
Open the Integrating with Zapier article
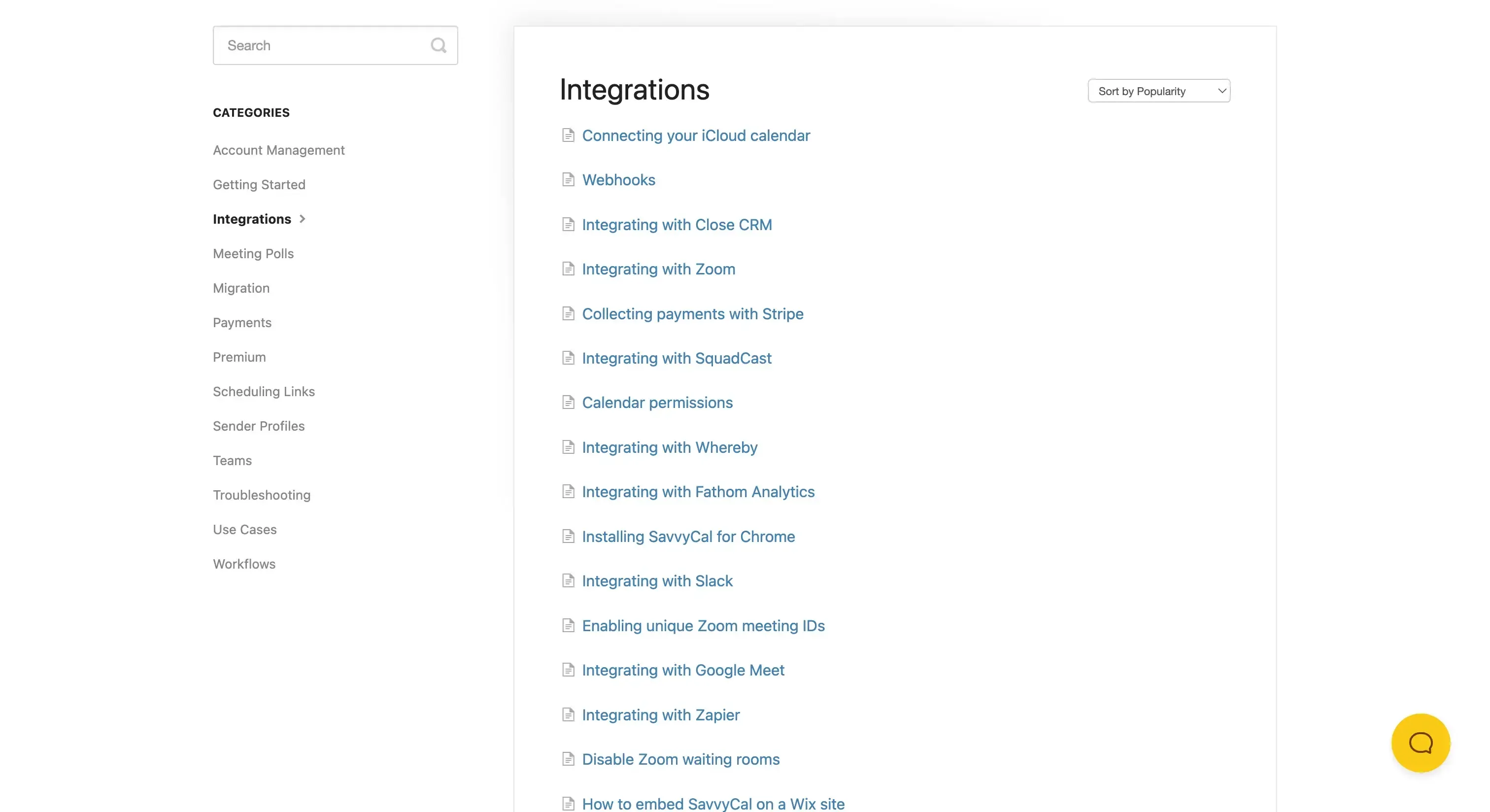[x=661, y=715]
